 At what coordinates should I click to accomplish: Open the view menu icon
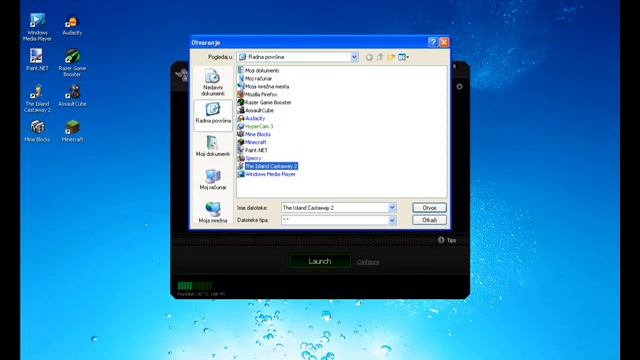tap(403, 57)
